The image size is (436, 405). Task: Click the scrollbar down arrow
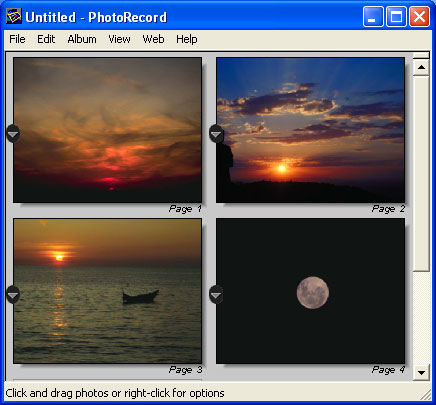[421, 372]
